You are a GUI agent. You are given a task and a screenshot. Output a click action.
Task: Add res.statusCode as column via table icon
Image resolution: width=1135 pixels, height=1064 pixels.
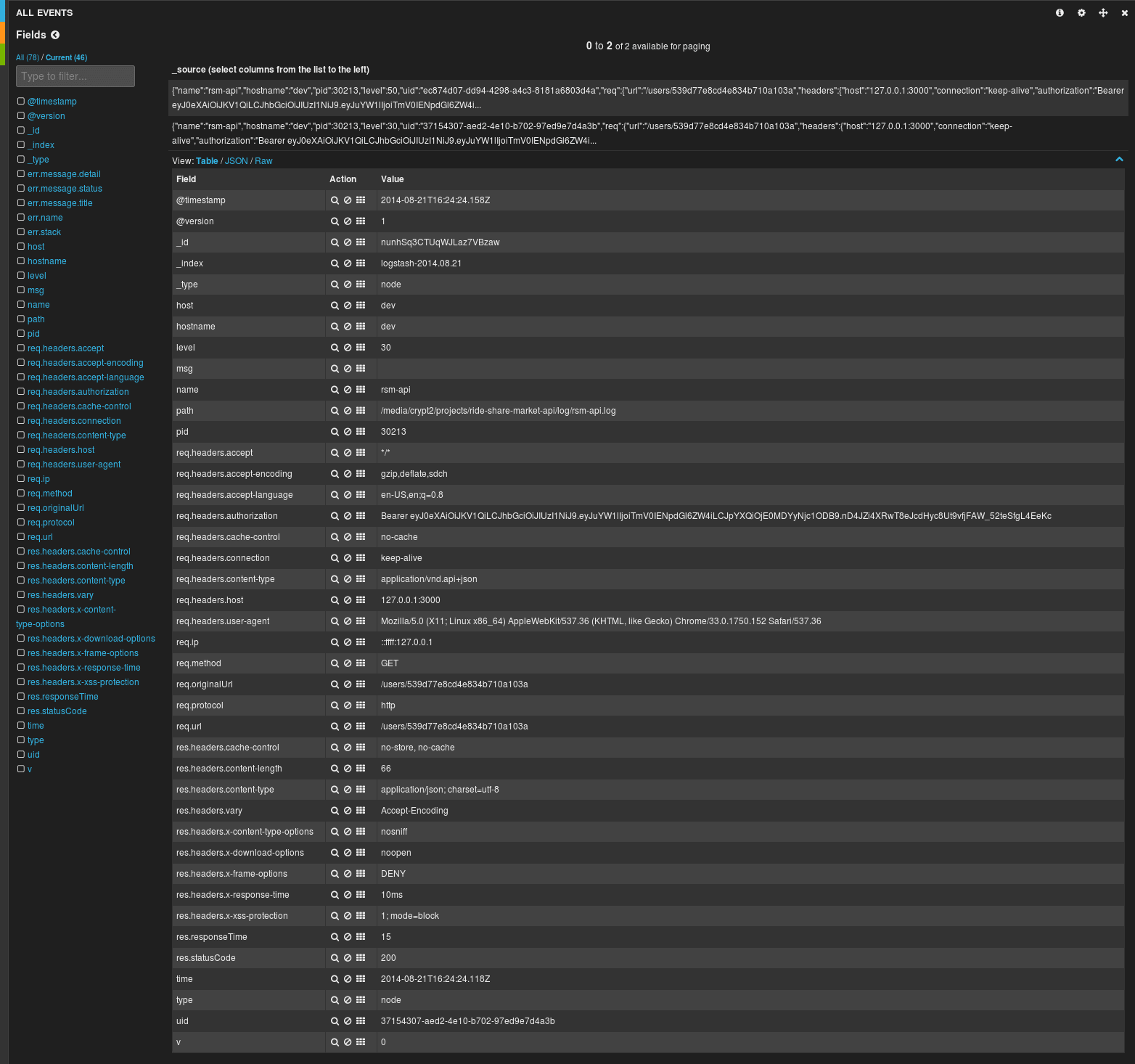(361, 957)
